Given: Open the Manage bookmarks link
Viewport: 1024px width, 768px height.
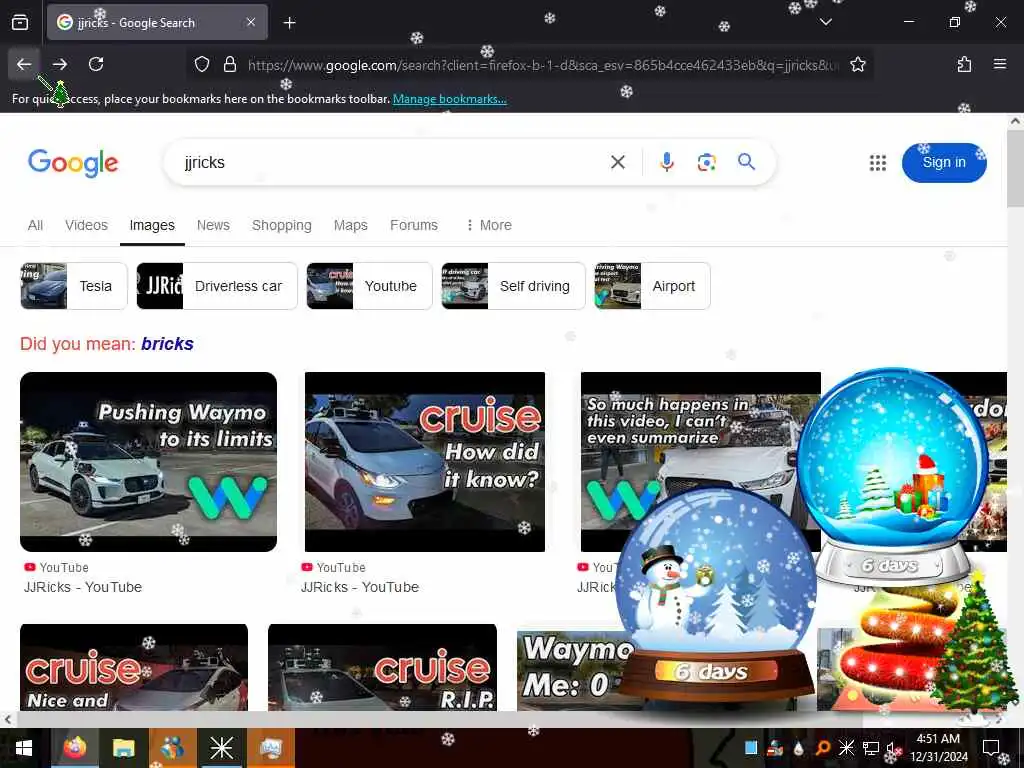Looking at the screenshot, I should point(449,99).
